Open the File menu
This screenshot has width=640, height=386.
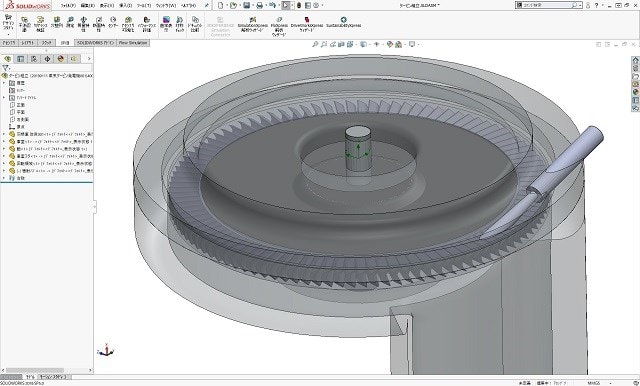click(68, 5)
